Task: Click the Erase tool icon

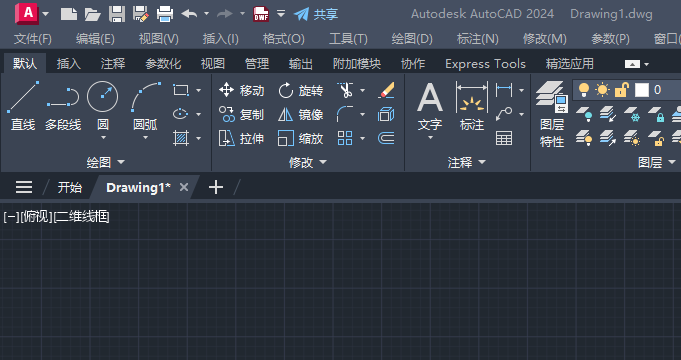Action: click(386, 90)
